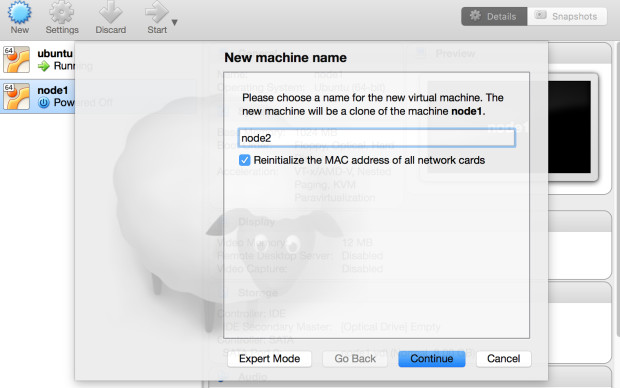Switch to the Snapshots view
Viewport: 620px width, 388px height.
coord(567,17)
